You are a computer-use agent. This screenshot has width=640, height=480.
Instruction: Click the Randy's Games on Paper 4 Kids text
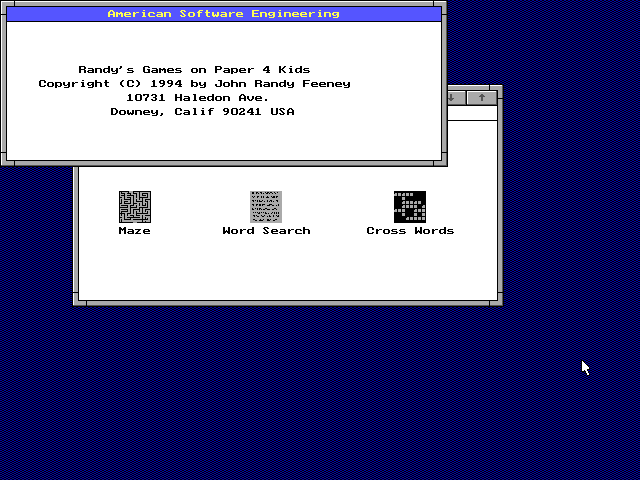(194, 70)
